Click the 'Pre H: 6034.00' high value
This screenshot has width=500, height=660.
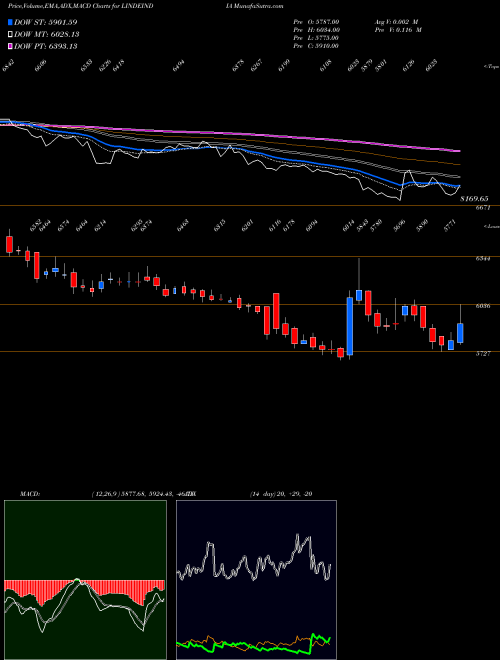tap(316, 30)
